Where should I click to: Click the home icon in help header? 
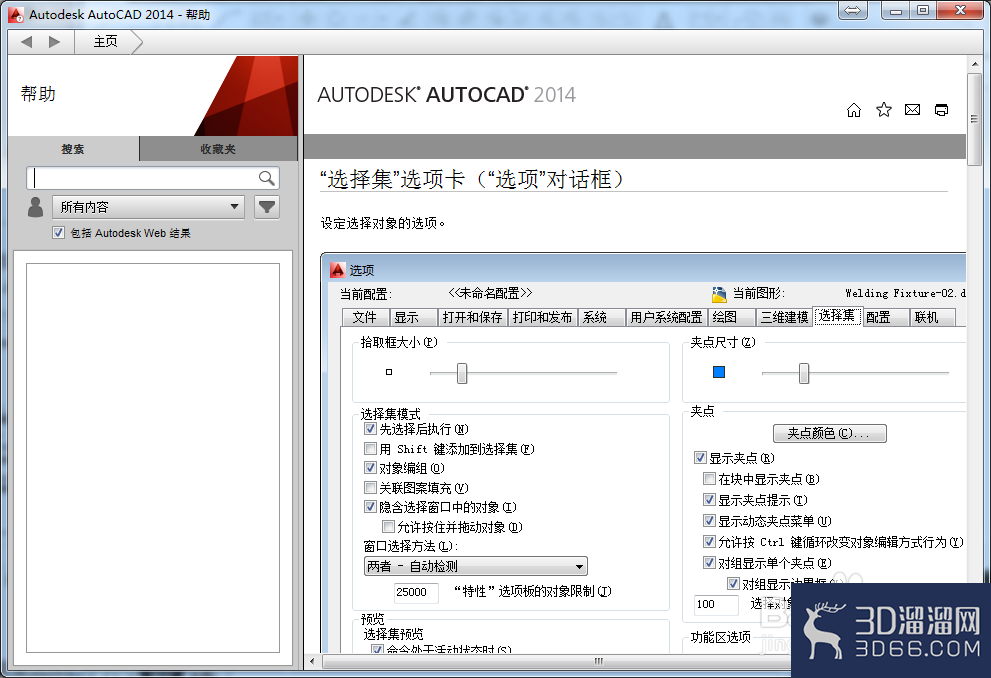tap(854, 111)
